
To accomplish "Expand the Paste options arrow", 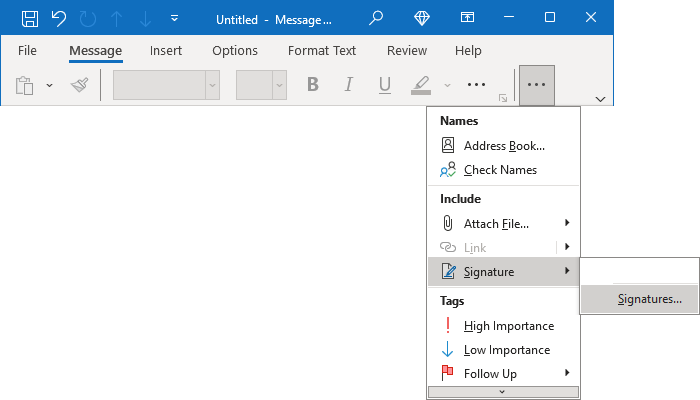I will (x=49, y=85).
